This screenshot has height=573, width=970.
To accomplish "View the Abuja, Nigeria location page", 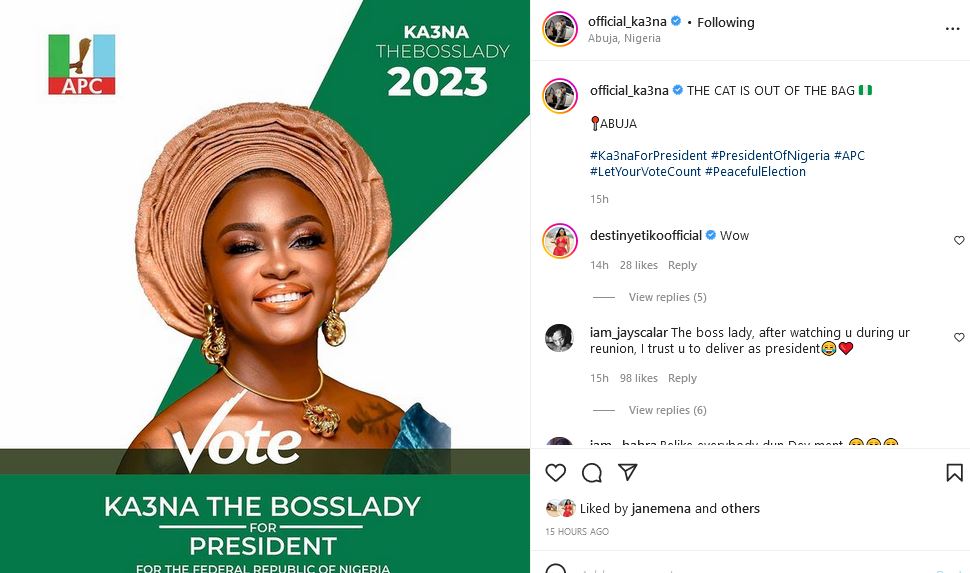I will (624, 38).
